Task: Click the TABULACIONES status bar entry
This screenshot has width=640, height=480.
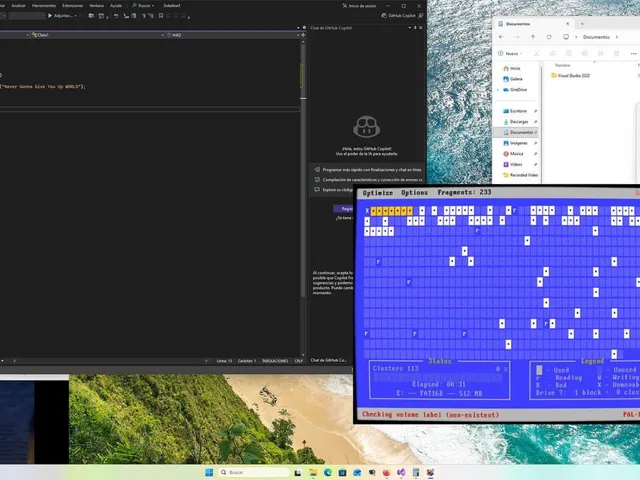Action: coord(275,361)
